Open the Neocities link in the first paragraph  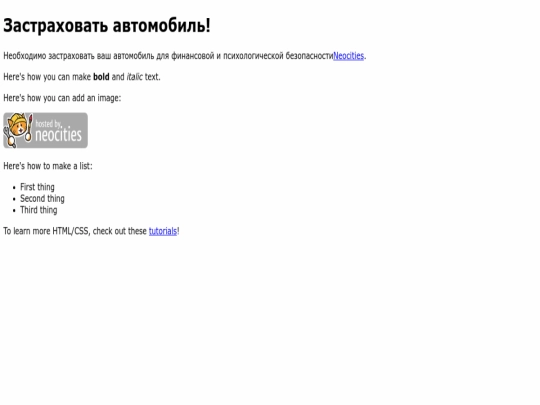pyautogui.click(x=348, y=56)
